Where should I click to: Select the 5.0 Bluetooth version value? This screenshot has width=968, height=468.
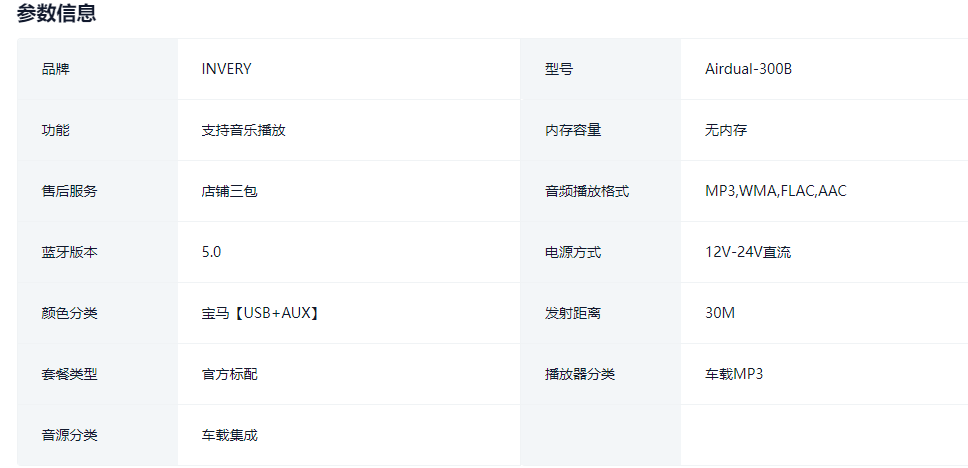211,252
